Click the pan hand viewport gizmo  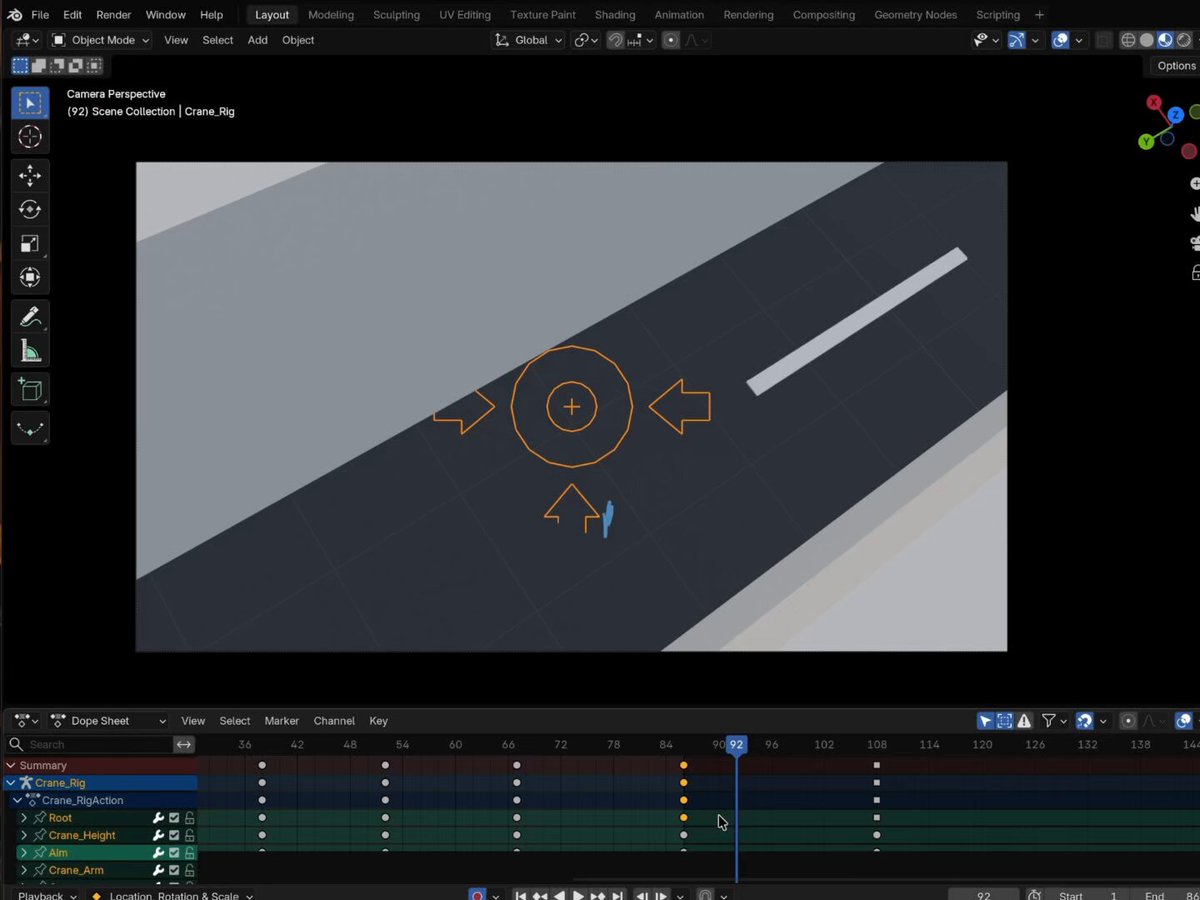coord(1195,213)
